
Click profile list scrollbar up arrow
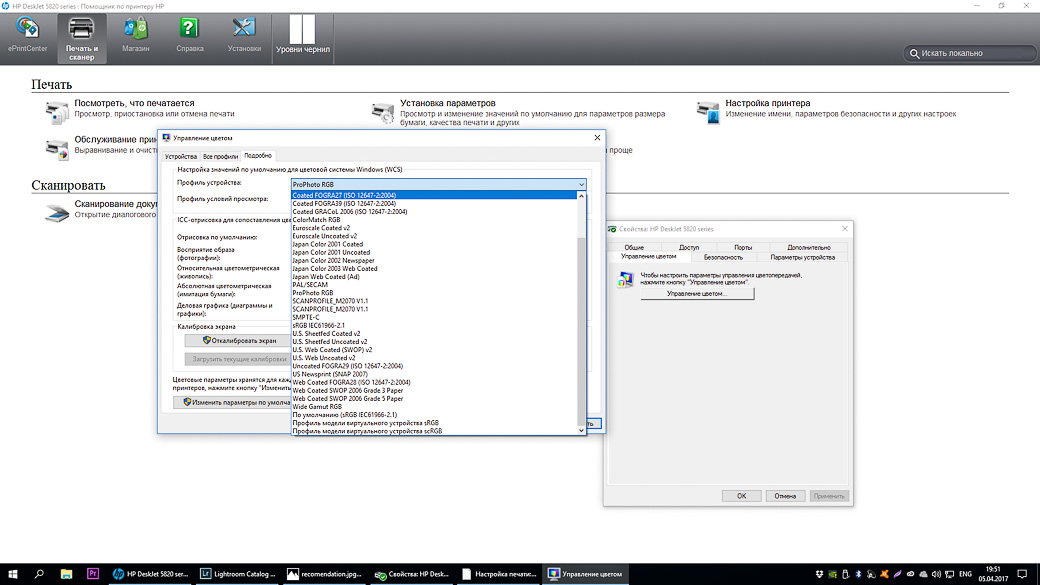pos(582,196)
